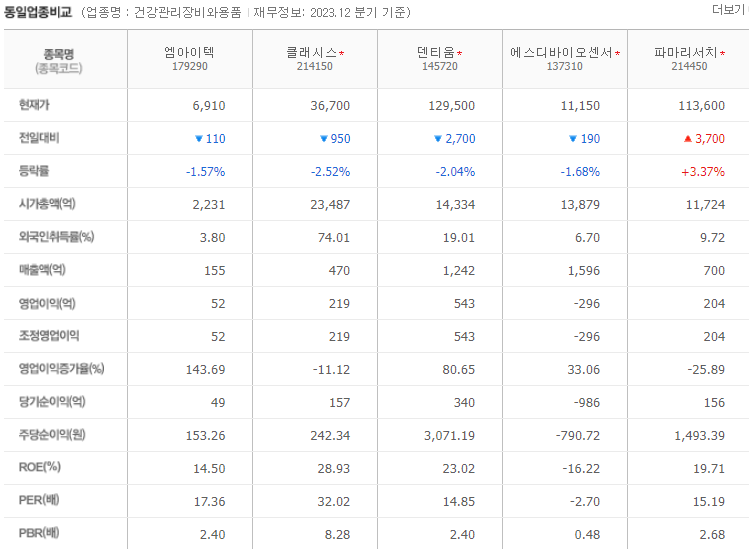Viewport: 749px width, 549px height.
Task: Click the 당기순이익(억) row label
Action: point(52,401)
